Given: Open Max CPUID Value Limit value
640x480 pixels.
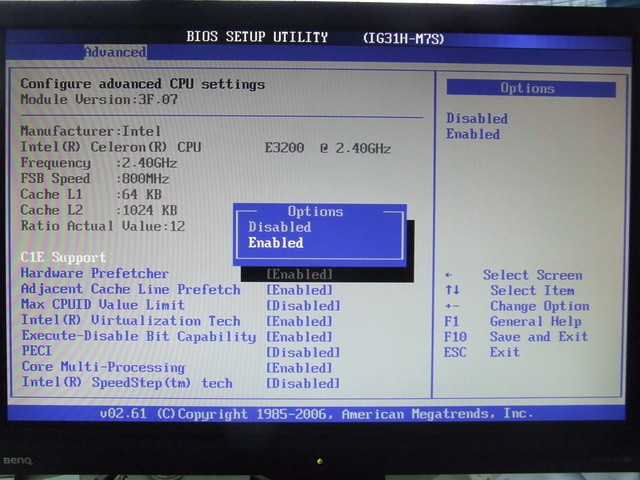Looking at the screenshot, I should point(303,306).
